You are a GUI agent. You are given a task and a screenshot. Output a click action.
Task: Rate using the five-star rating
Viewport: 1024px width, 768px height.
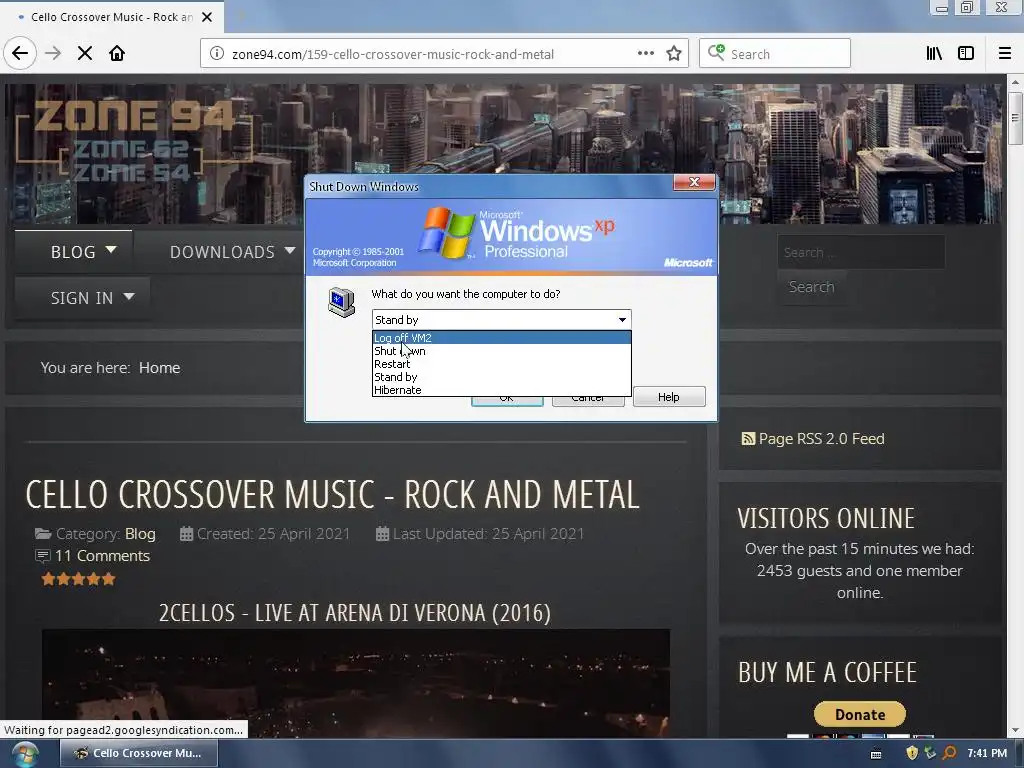point(78,579)
